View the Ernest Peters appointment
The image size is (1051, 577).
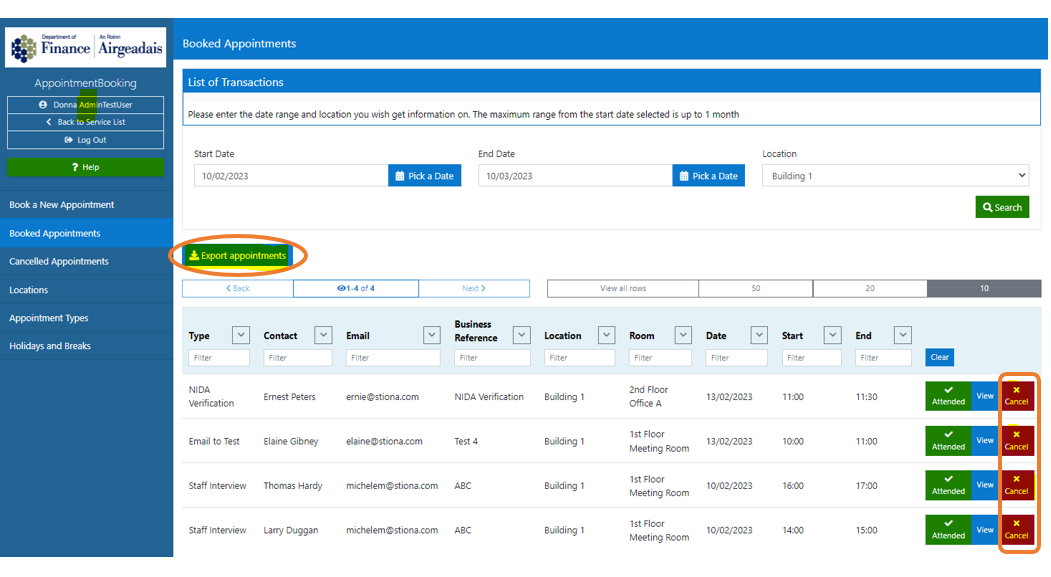pyautogui.click(x=985, y=396)
